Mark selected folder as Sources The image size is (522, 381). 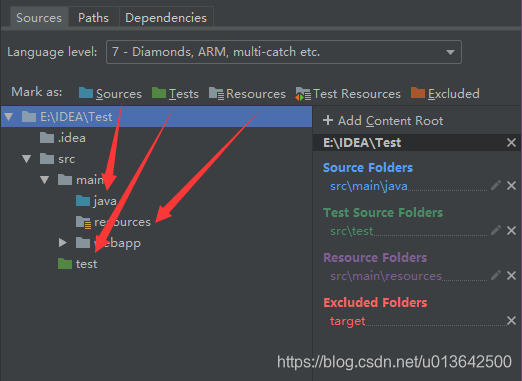tap(110, 94)
